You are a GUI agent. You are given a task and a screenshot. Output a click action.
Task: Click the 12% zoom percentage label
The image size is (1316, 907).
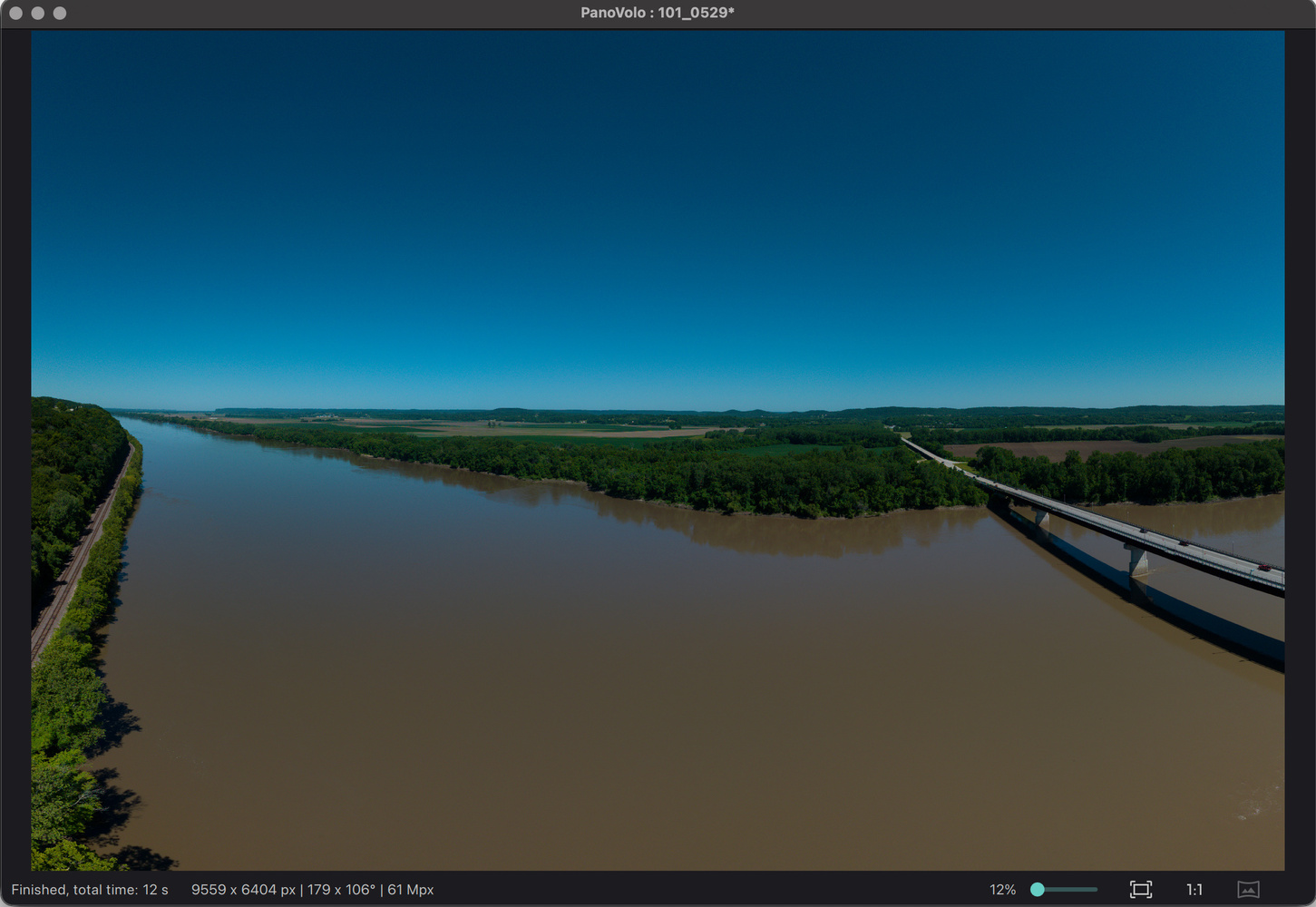tap(1002, 890)
